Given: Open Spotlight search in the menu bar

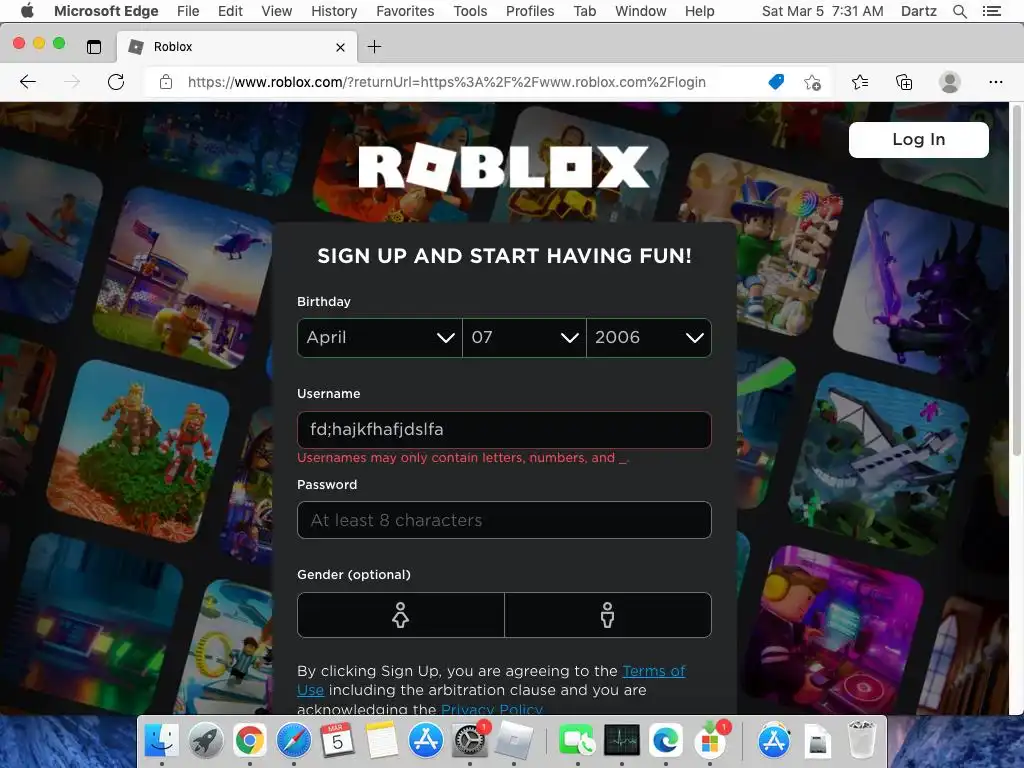Looking at the screenshot, I should click(x=959, y=11).
